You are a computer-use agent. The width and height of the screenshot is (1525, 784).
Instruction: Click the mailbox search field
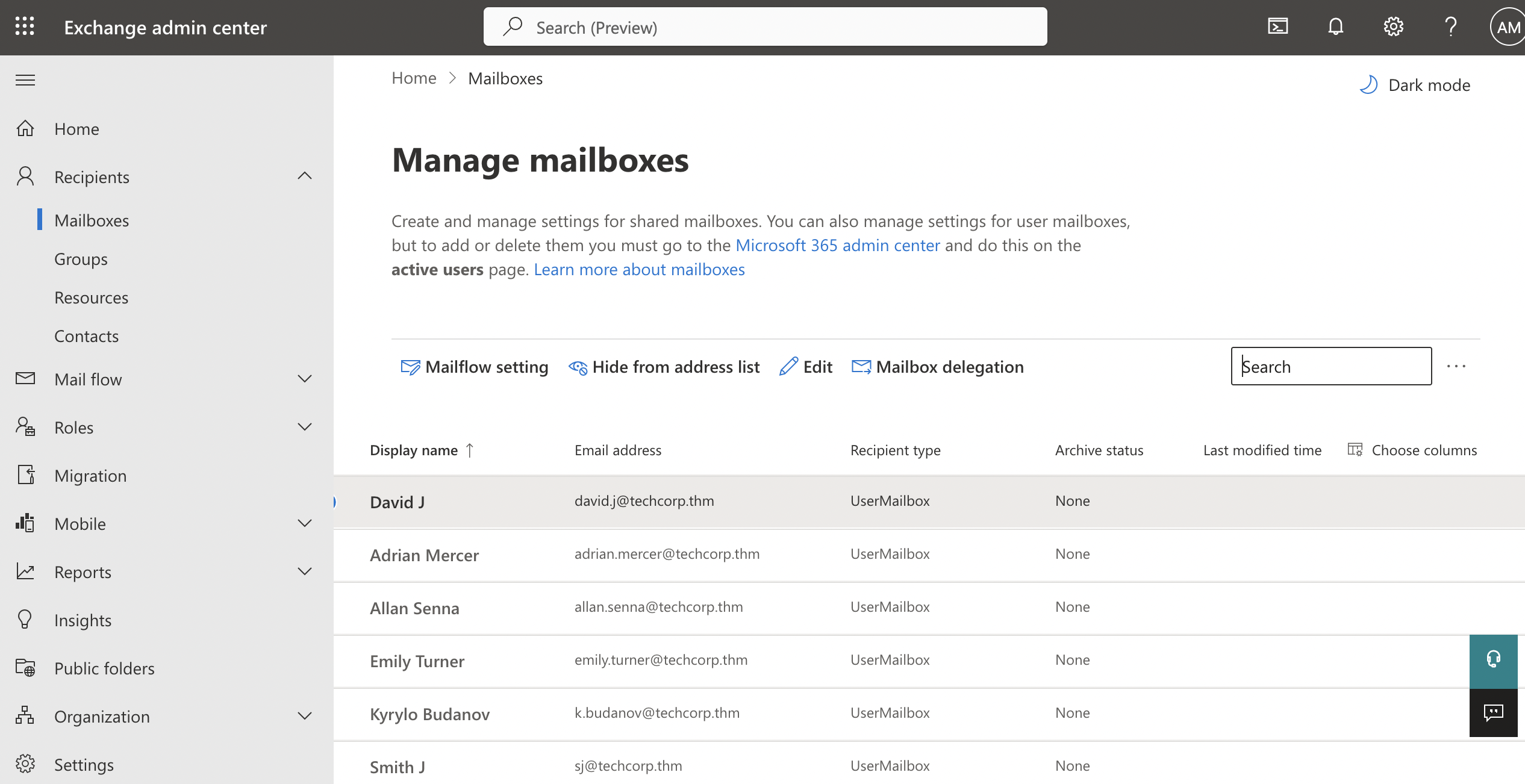click(1330, 366)
